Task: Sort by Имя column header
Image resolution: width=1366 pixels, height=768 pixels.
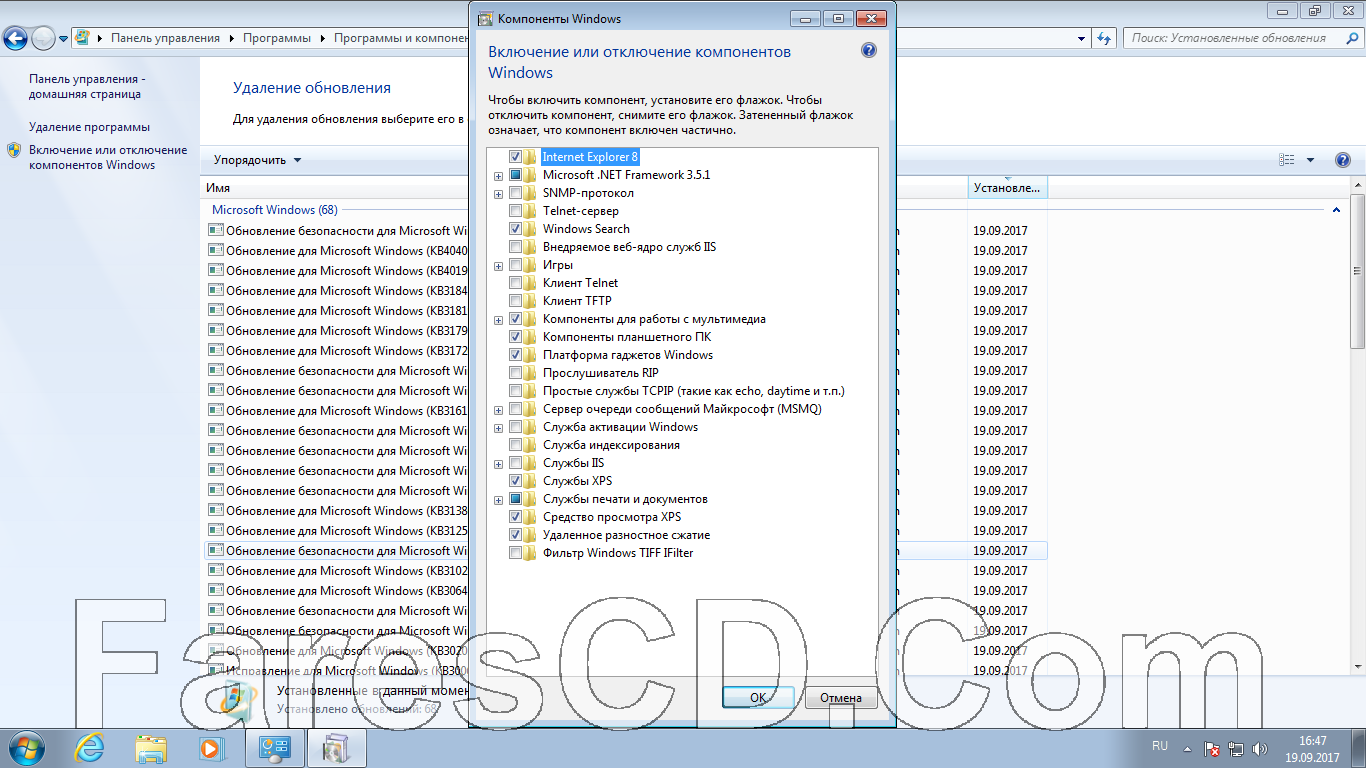Action: pyautogui.click(x=217, y=187)
